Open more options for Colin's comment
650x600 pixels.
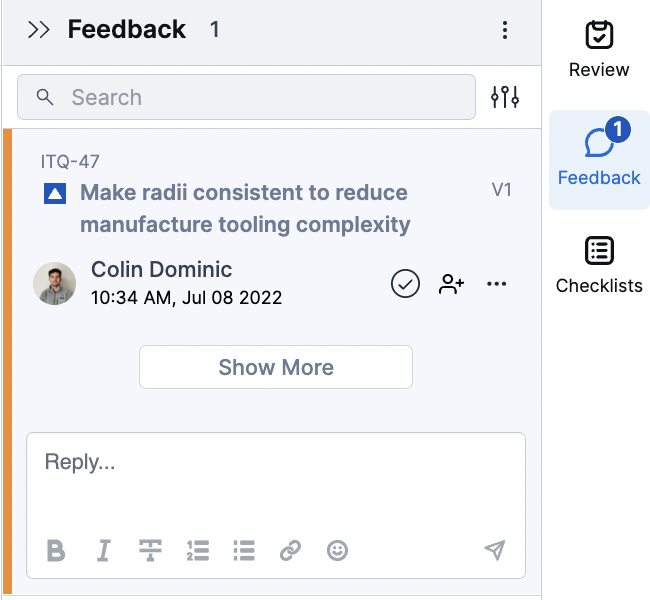click(x=497, y=284)
